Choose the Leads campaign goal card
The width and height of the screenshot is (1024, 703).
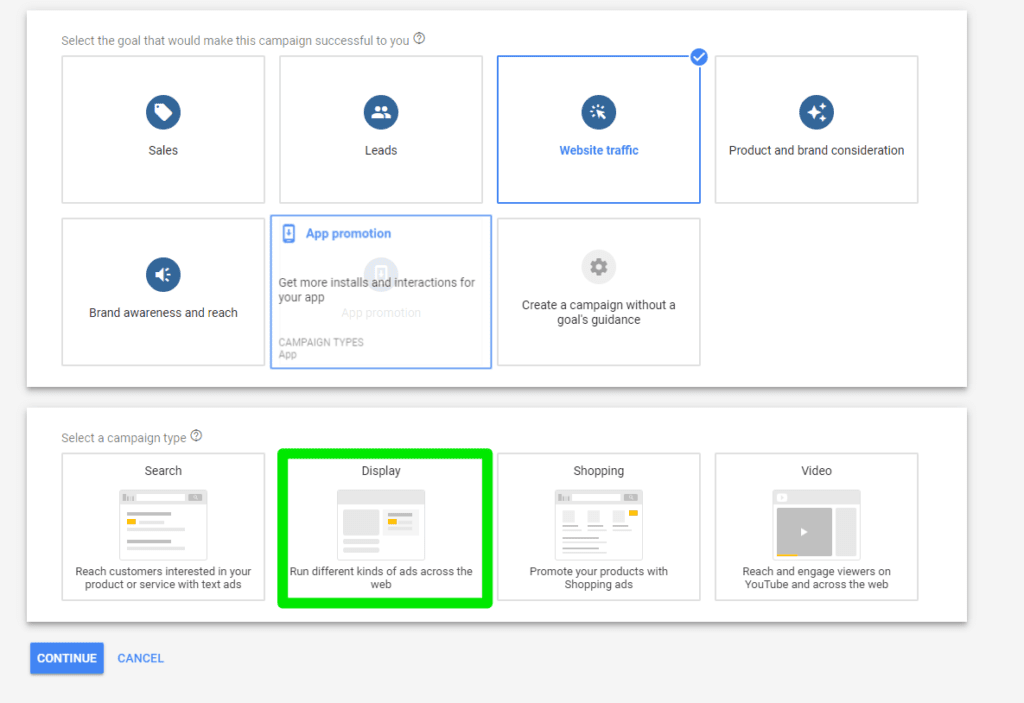coord(380,129)
